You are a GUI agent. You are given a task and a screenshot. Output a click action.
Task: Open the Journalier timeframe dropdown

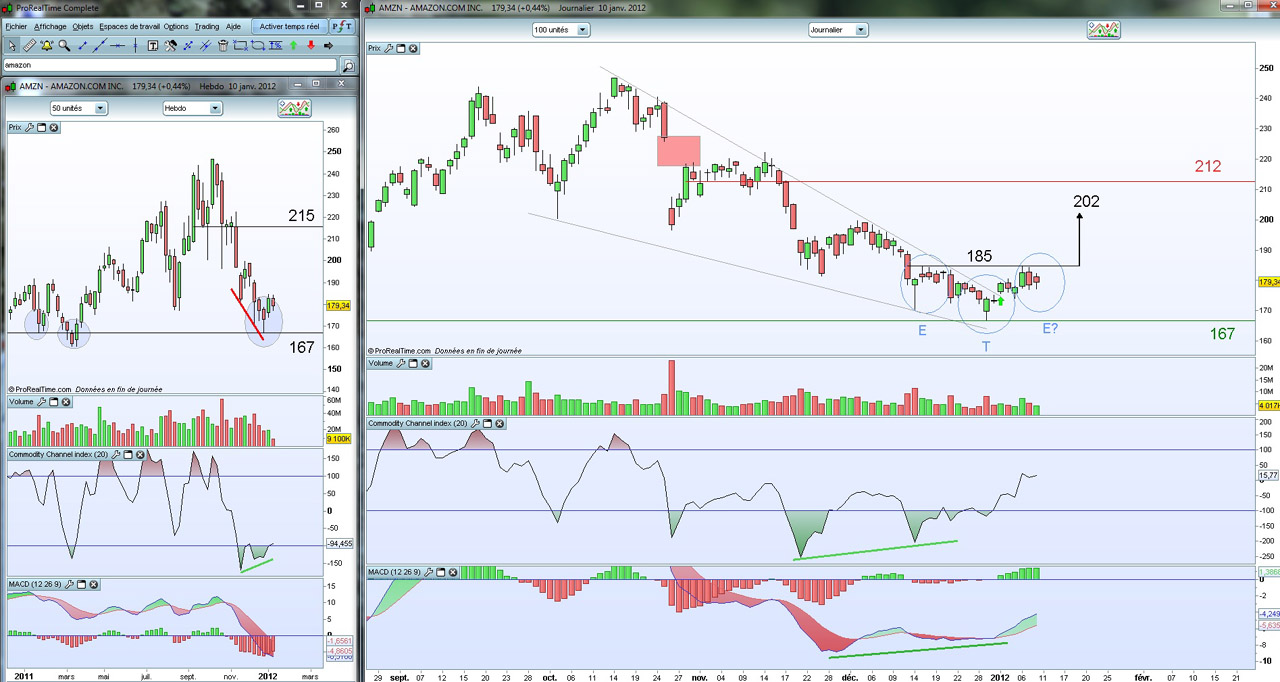pos(838,30)
